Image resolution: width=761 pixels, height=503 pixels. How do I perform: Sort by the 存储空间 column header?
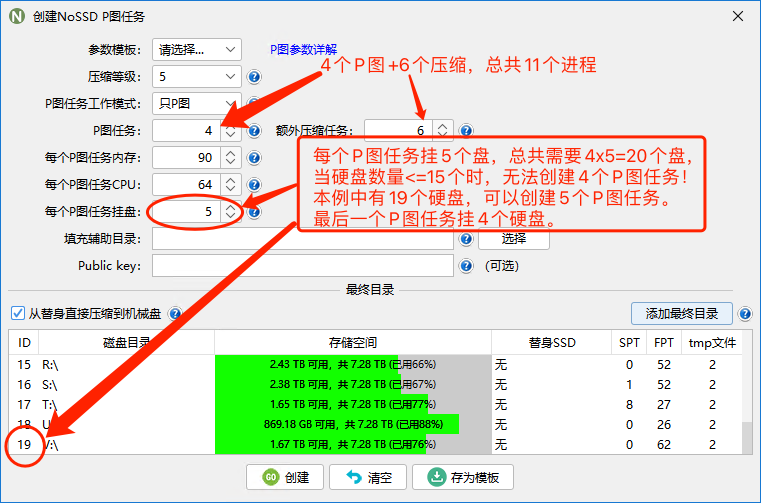click(352, 342)
